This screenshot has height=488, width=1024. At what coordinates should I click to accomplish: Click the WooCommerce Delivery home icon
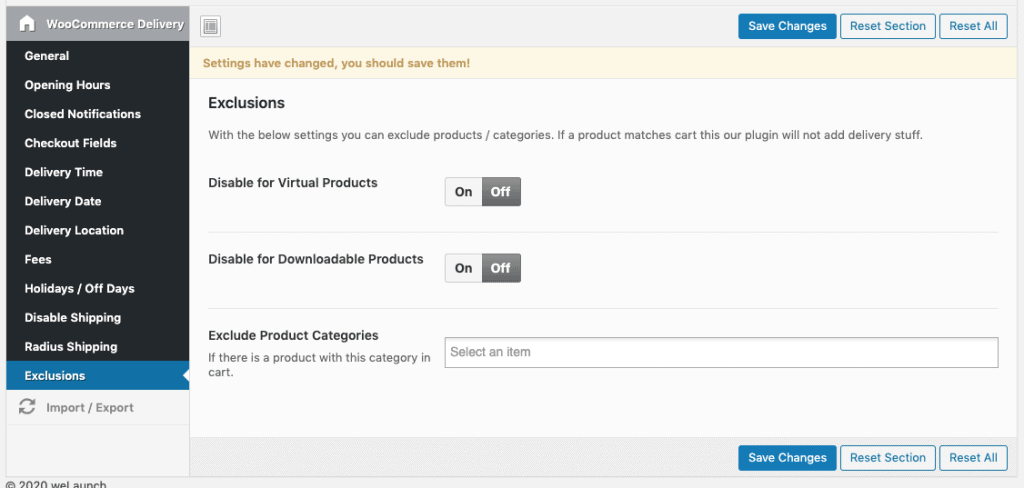[x=27, y=24]
